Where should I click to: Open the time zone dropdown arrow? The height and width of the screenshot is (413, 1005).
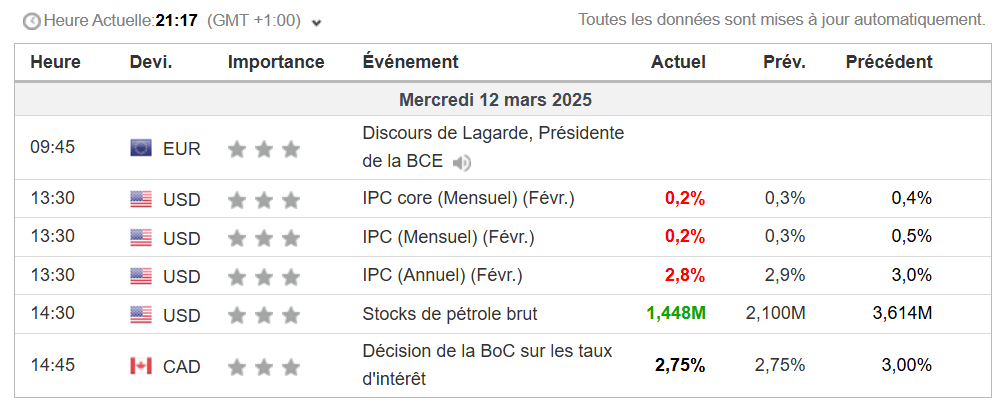coord(317,22)
